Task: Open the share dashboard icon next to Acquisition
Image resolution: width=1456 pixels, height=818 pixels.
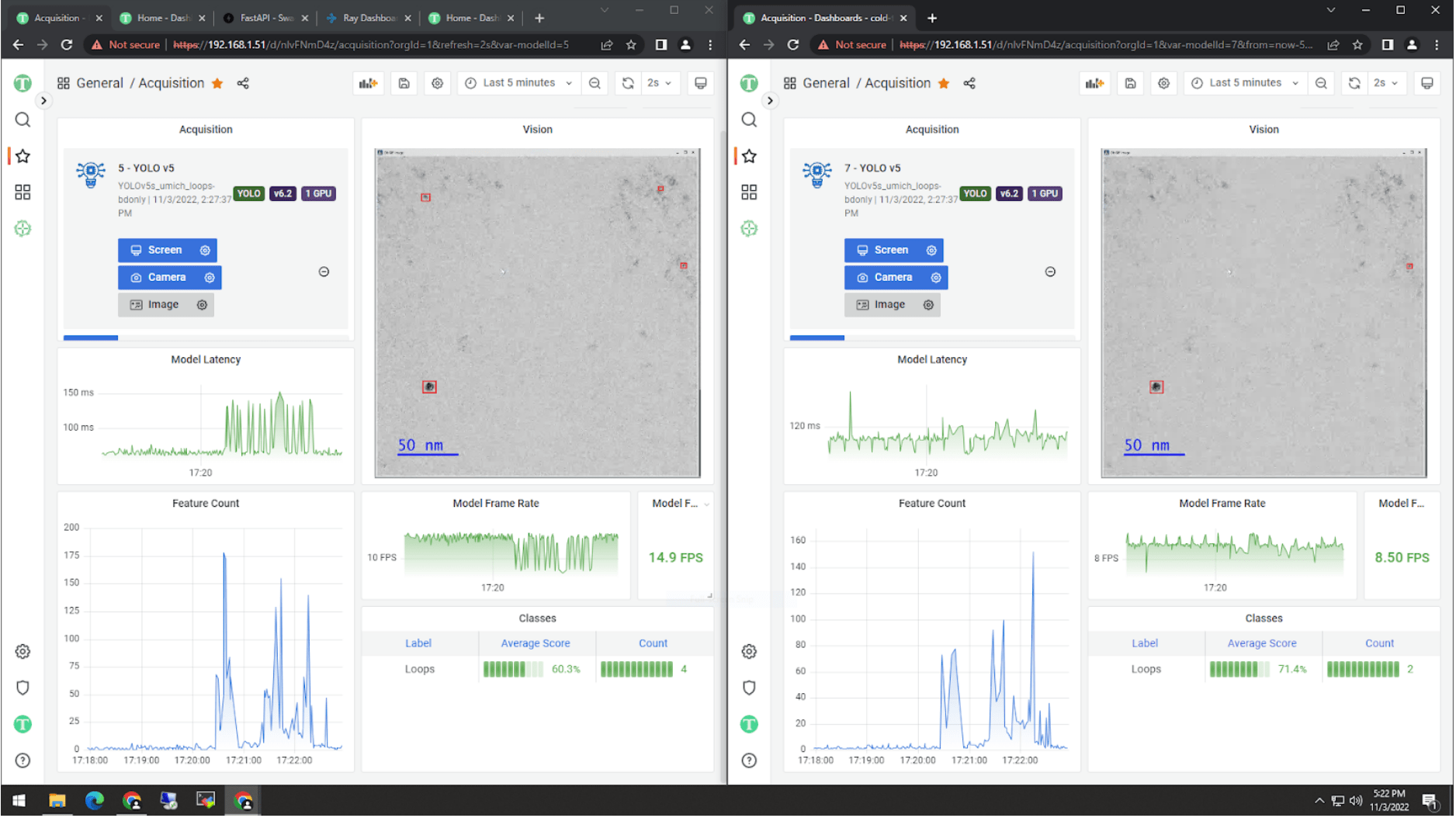Action: pos(242,83)
